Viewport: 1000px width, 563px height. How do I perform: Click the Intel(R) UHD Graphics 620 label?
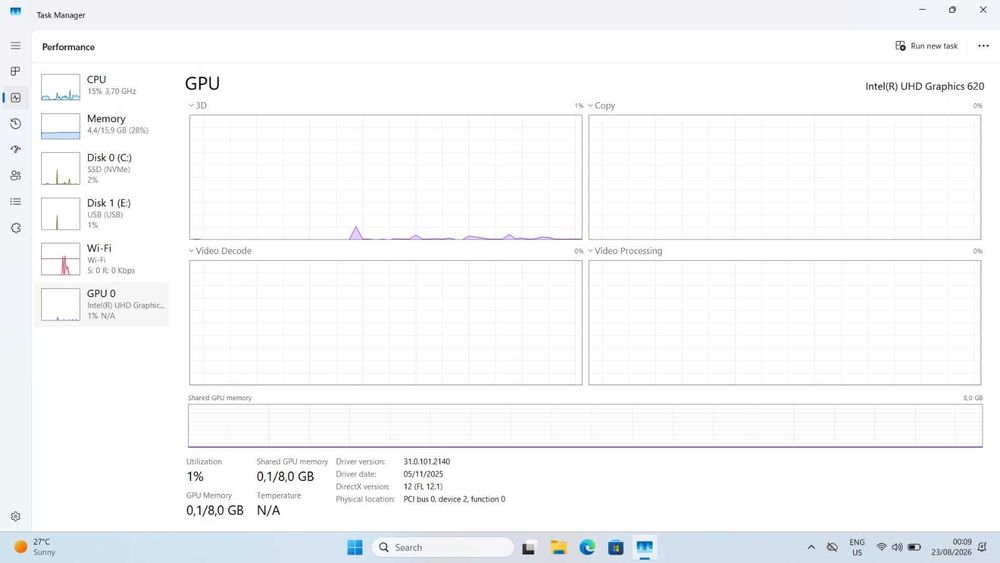[924, 86]
